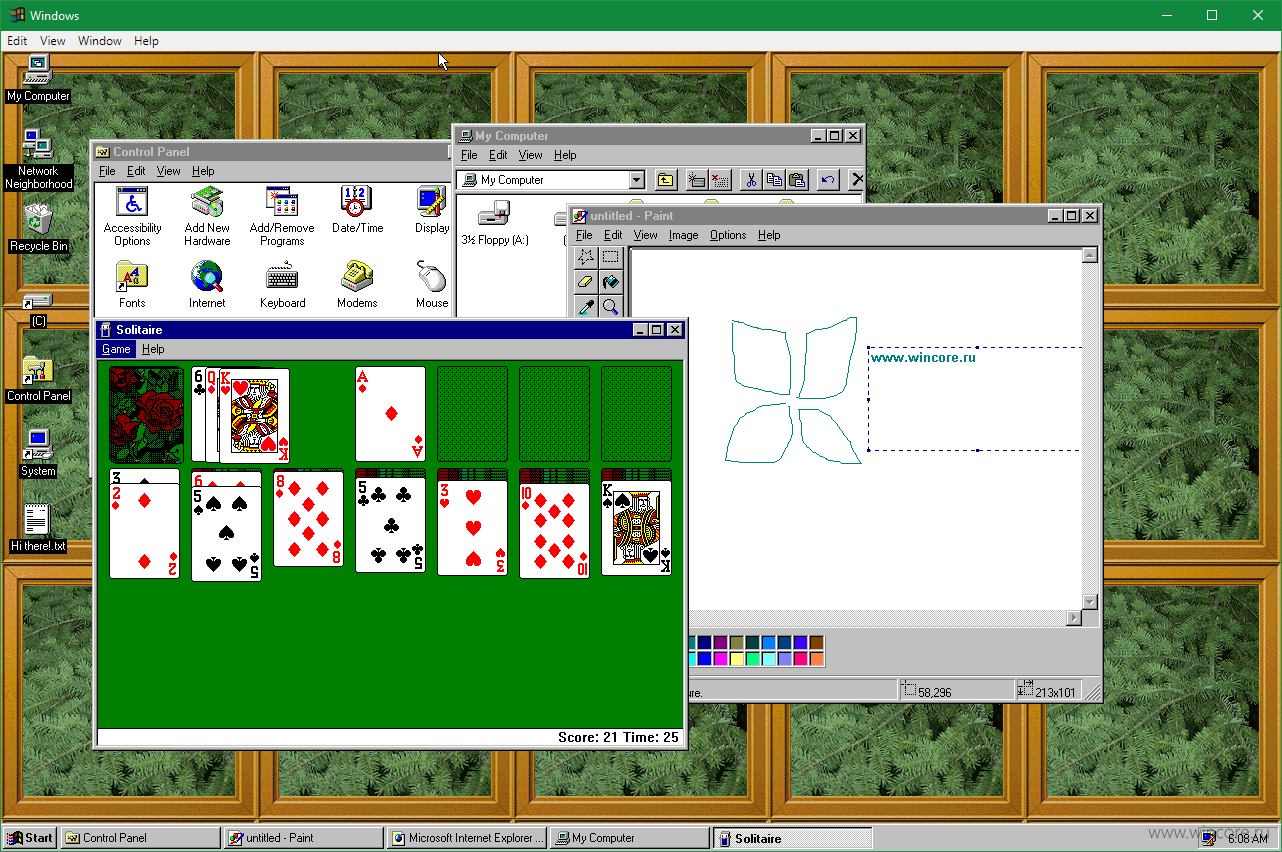The image size is (1282, 852).
Task: Click Paint horizontal scrollbar right arrow
Action: 1074,618
